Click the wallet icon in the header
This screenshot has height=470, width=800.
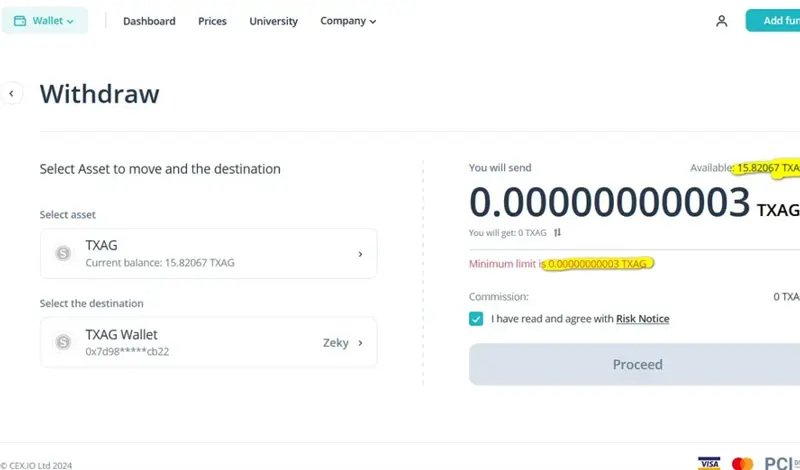coord(20,21)
